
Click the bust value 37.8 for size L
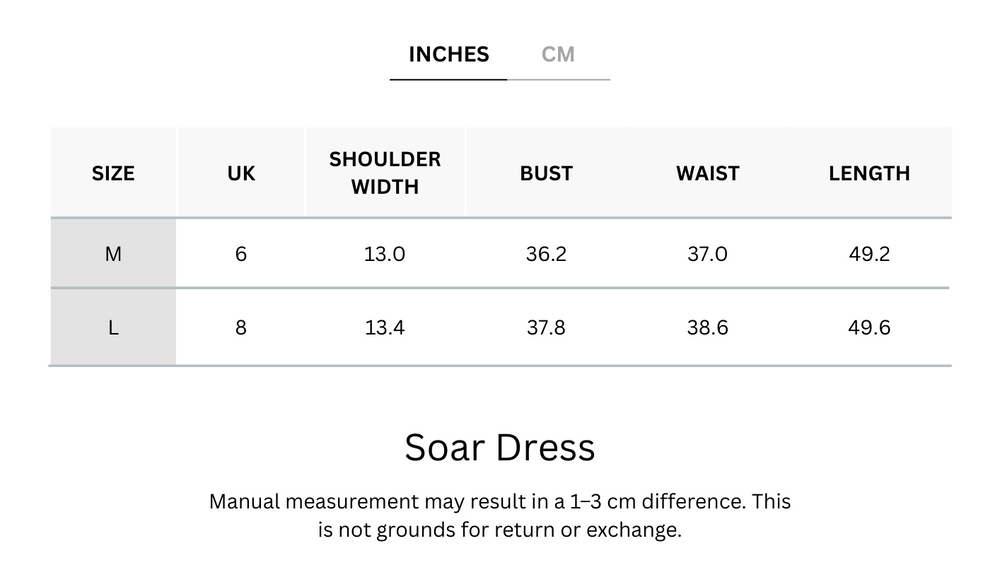tap(545, 326)
